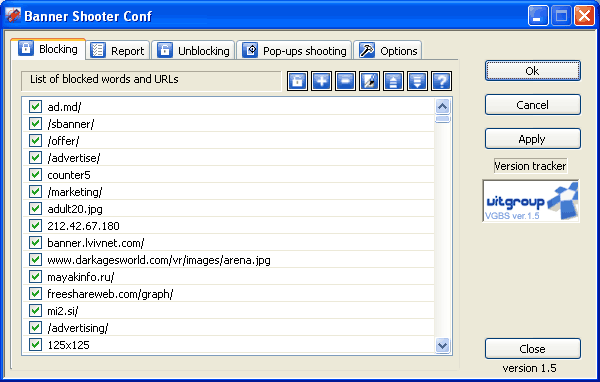Select the /sbanner/ entry text
600x382 pixels.
(71, 124)
